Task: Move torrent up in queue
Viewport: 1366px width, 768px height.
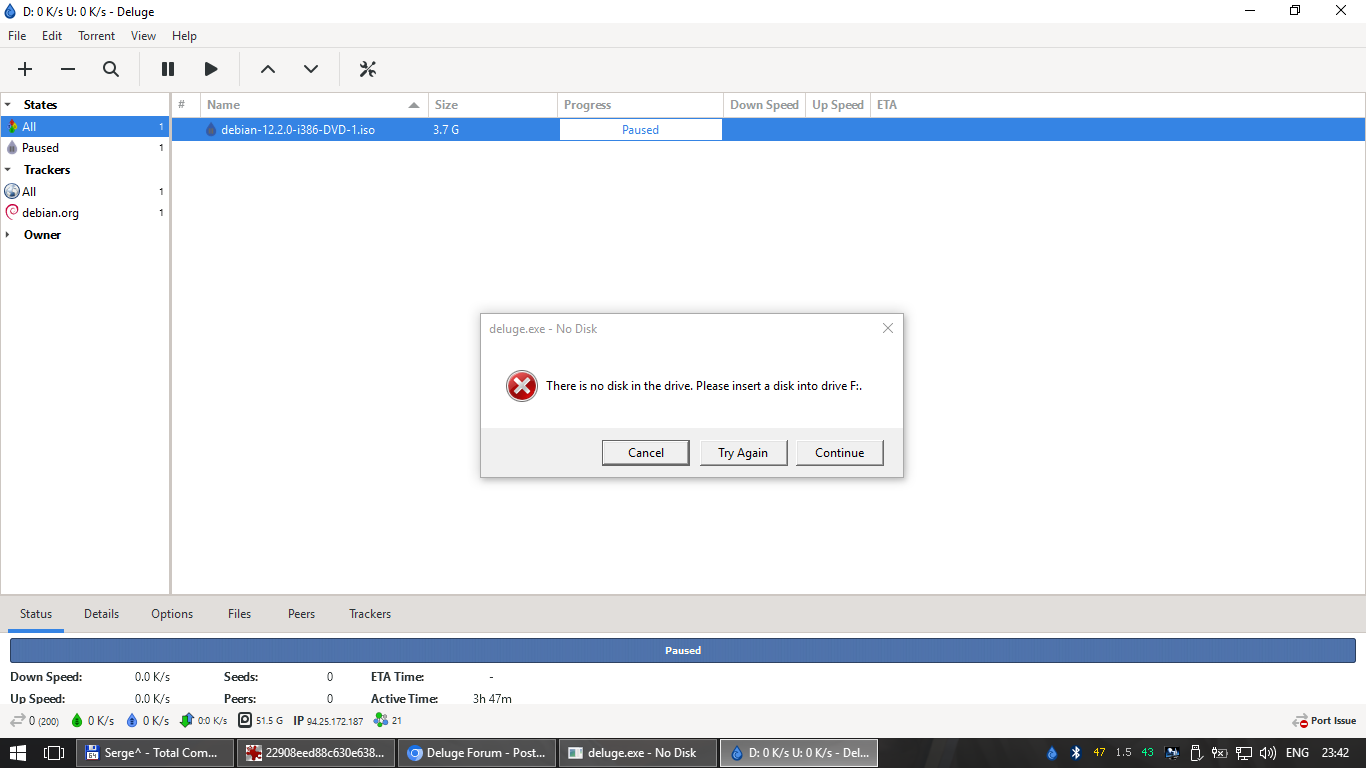Action: [268, 69]
